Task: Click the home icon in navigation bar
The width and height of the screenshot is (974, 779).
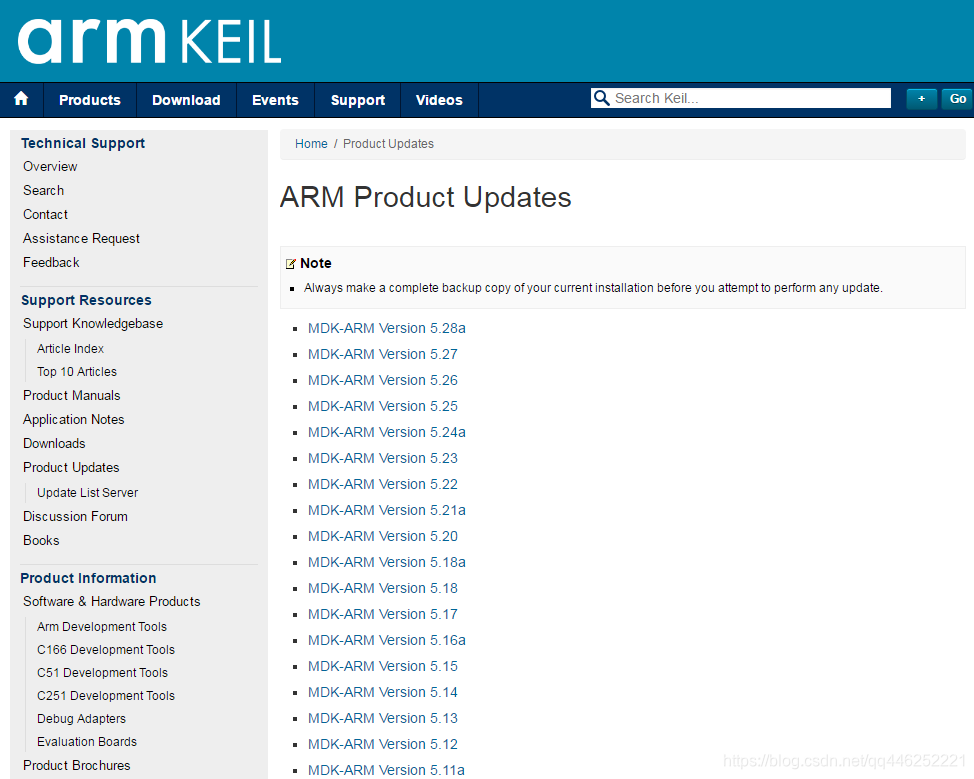Action: [x=21, y=99]
